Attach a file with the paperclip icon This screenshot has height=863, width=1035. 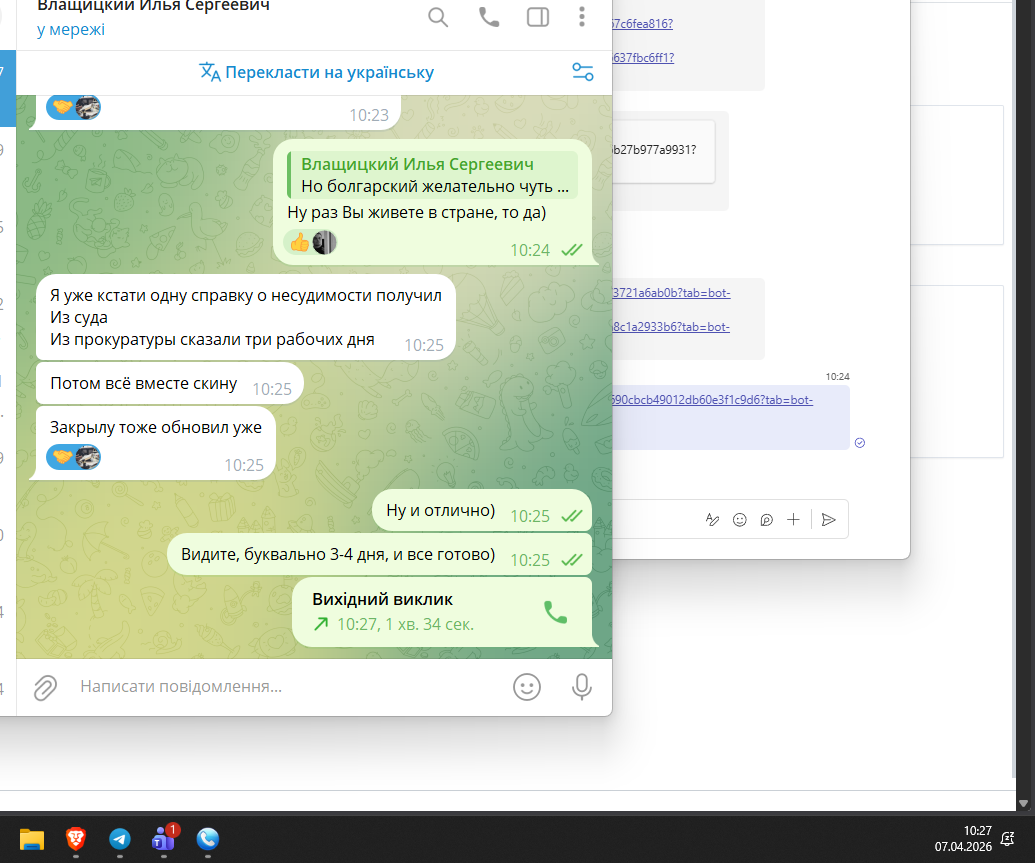click(x=46, y=687)
